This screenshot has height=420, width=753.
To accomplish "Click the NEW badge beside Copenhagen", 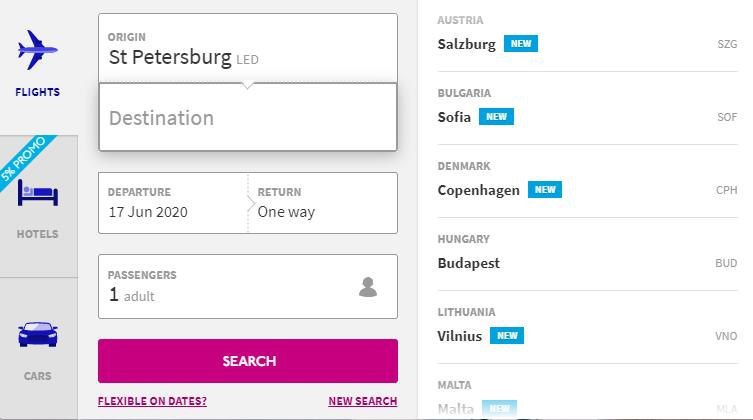I will tap(545, 190).
